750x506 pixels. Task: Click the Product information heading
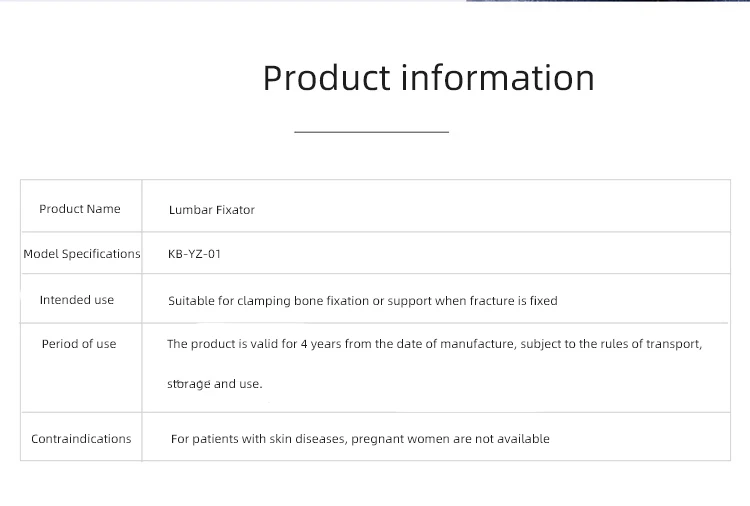click(x=429, y=78)
